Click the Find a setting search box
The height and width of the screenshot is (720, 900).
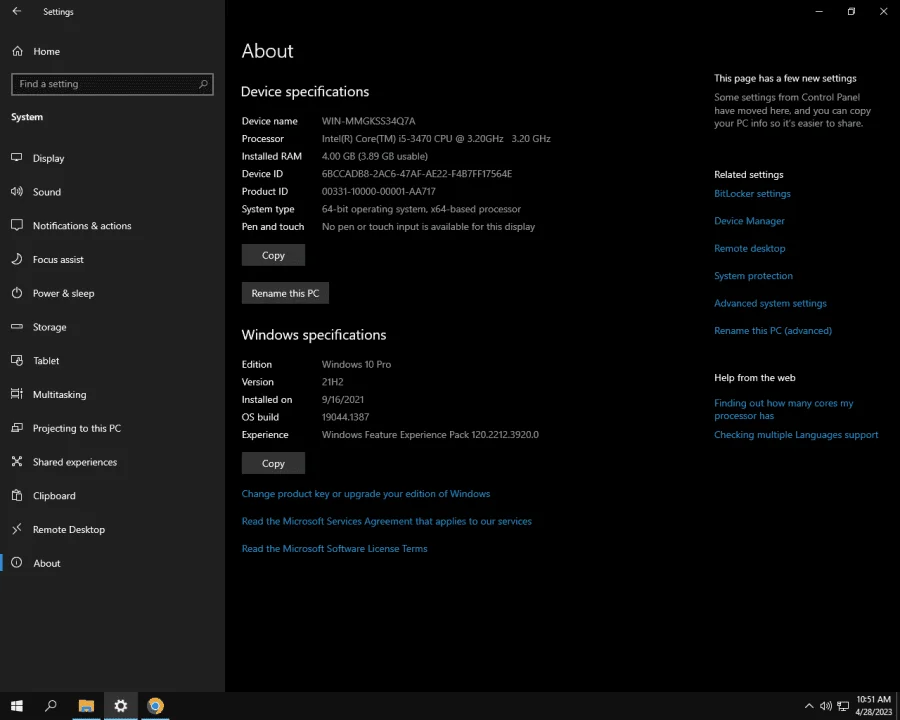112,84
